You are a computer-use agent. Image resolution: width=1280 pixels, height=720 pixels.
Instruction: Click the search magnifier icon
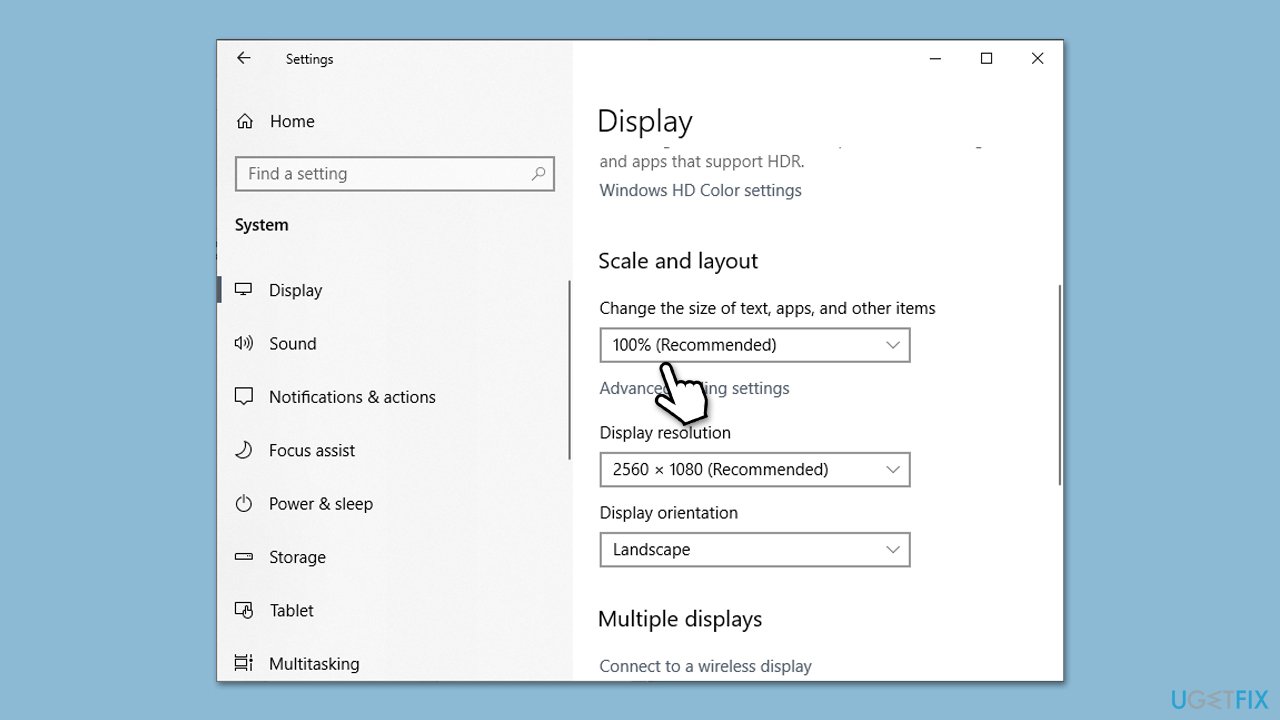538,174
